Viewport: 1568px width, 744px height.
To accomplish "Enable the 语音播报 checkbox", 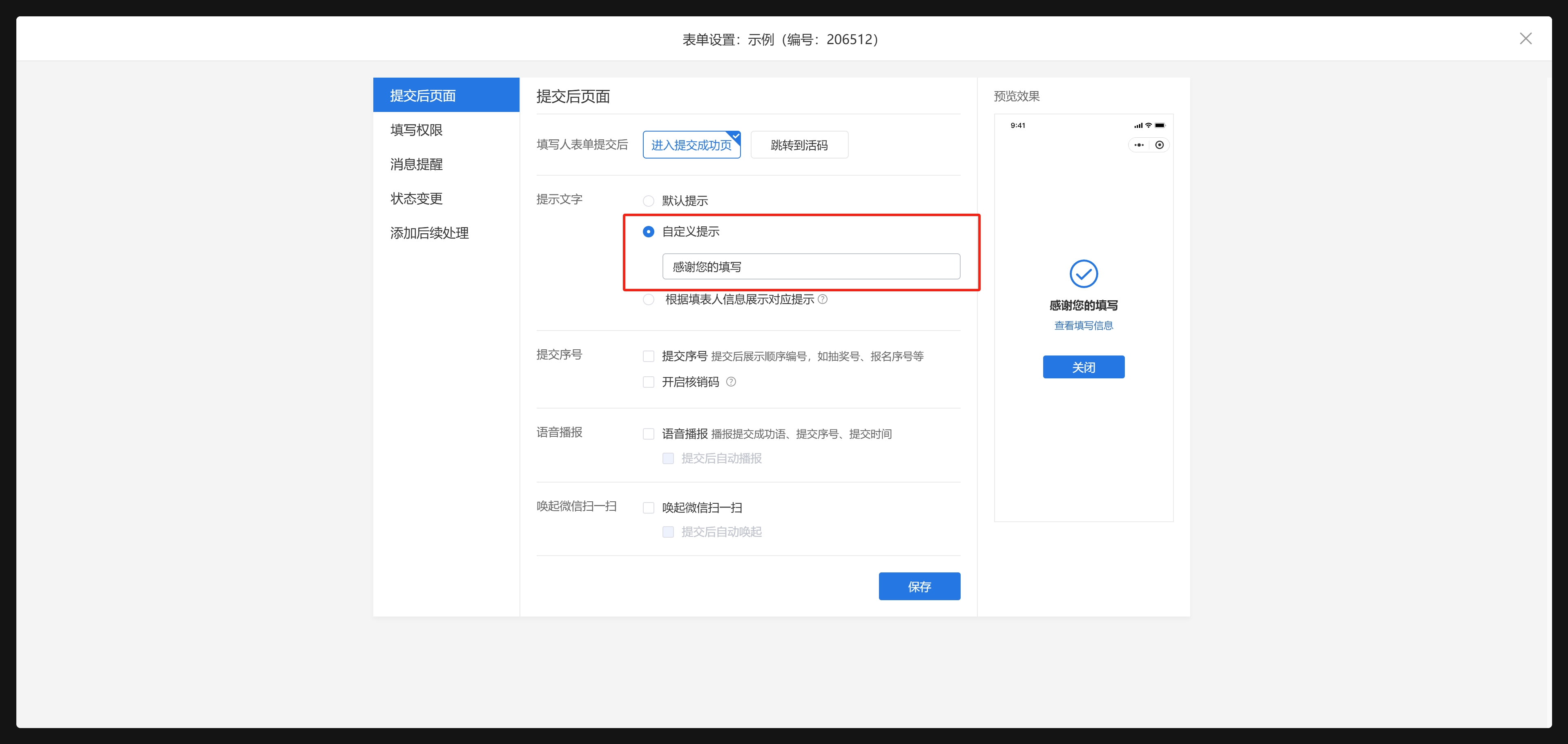I will [x=648, y=434].
